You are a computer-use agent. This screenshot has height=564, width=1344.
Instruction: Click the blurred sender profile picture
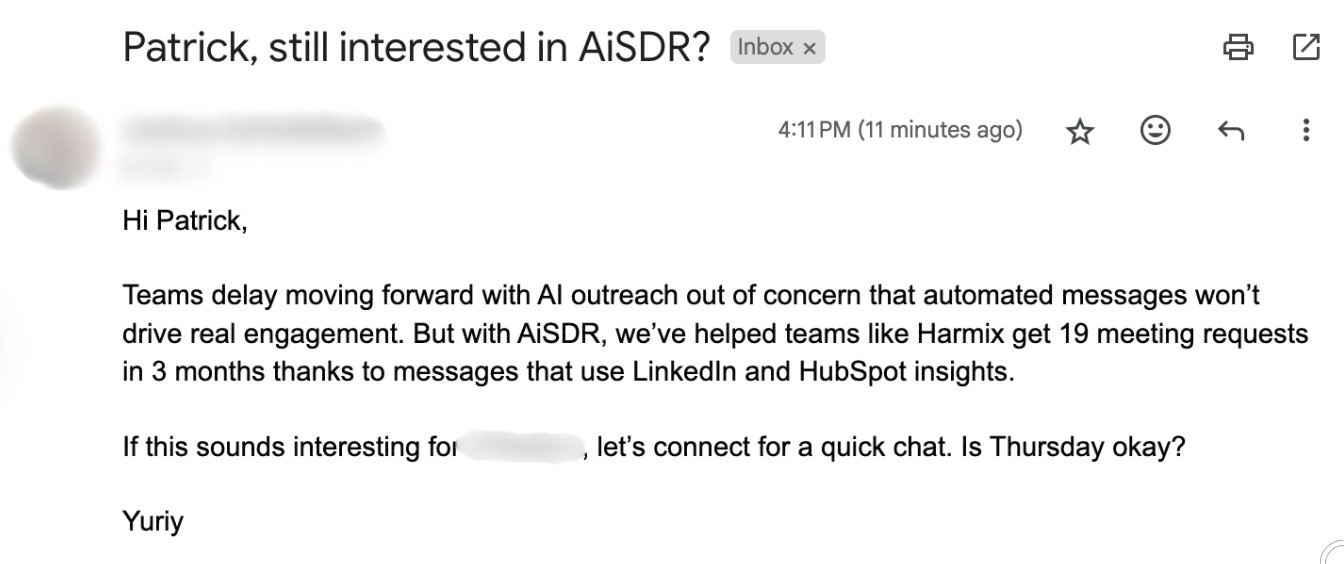(55, 147)
